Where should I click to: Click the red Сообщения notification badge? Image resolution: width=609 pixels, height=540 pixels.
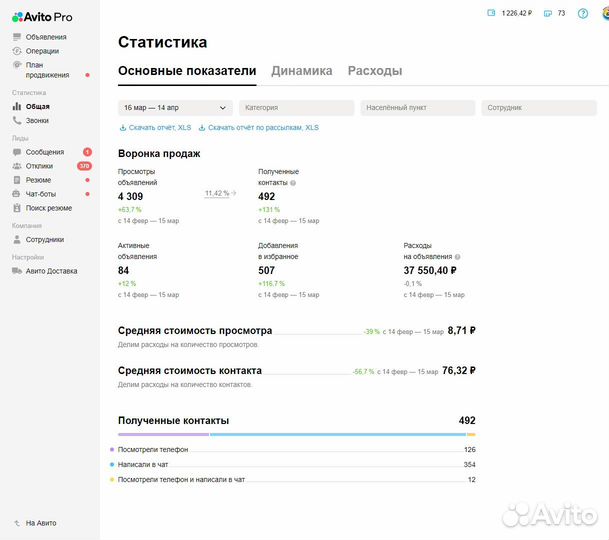pos(87,152)
